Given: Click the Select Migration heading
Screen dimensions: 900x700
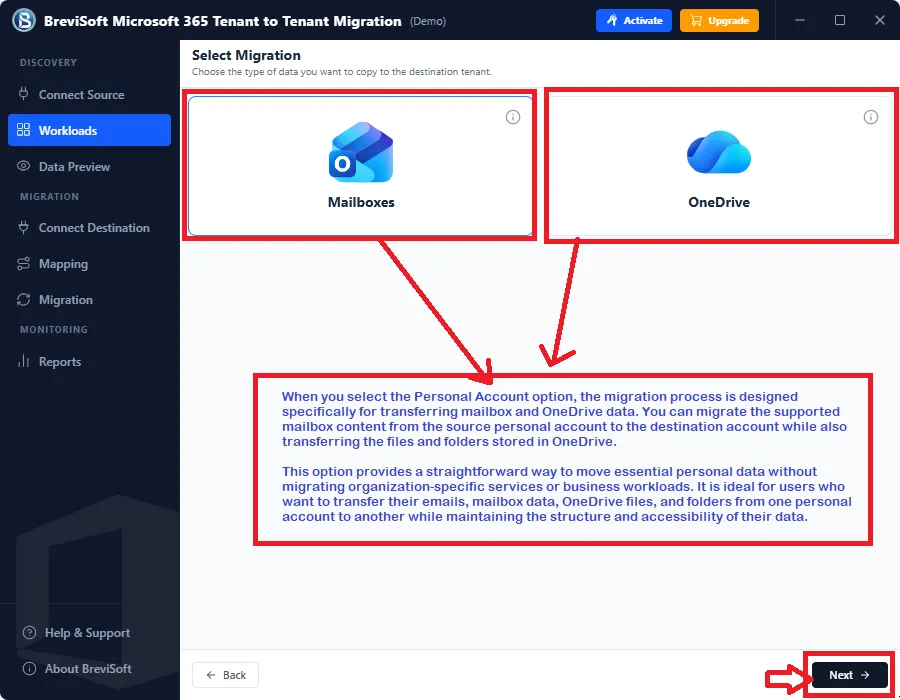Looking at the screenshot, I should (246, 55).
